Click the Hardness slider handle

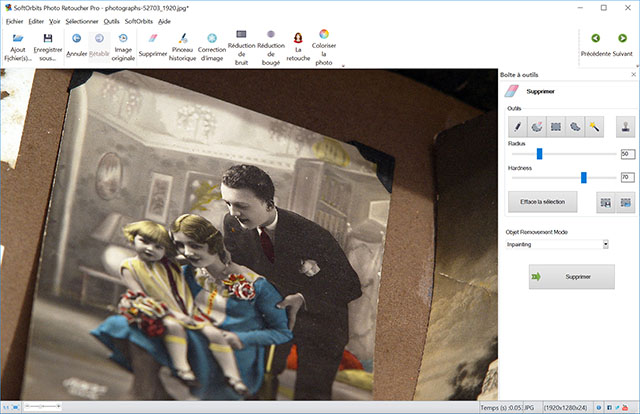tap(583, 177)
